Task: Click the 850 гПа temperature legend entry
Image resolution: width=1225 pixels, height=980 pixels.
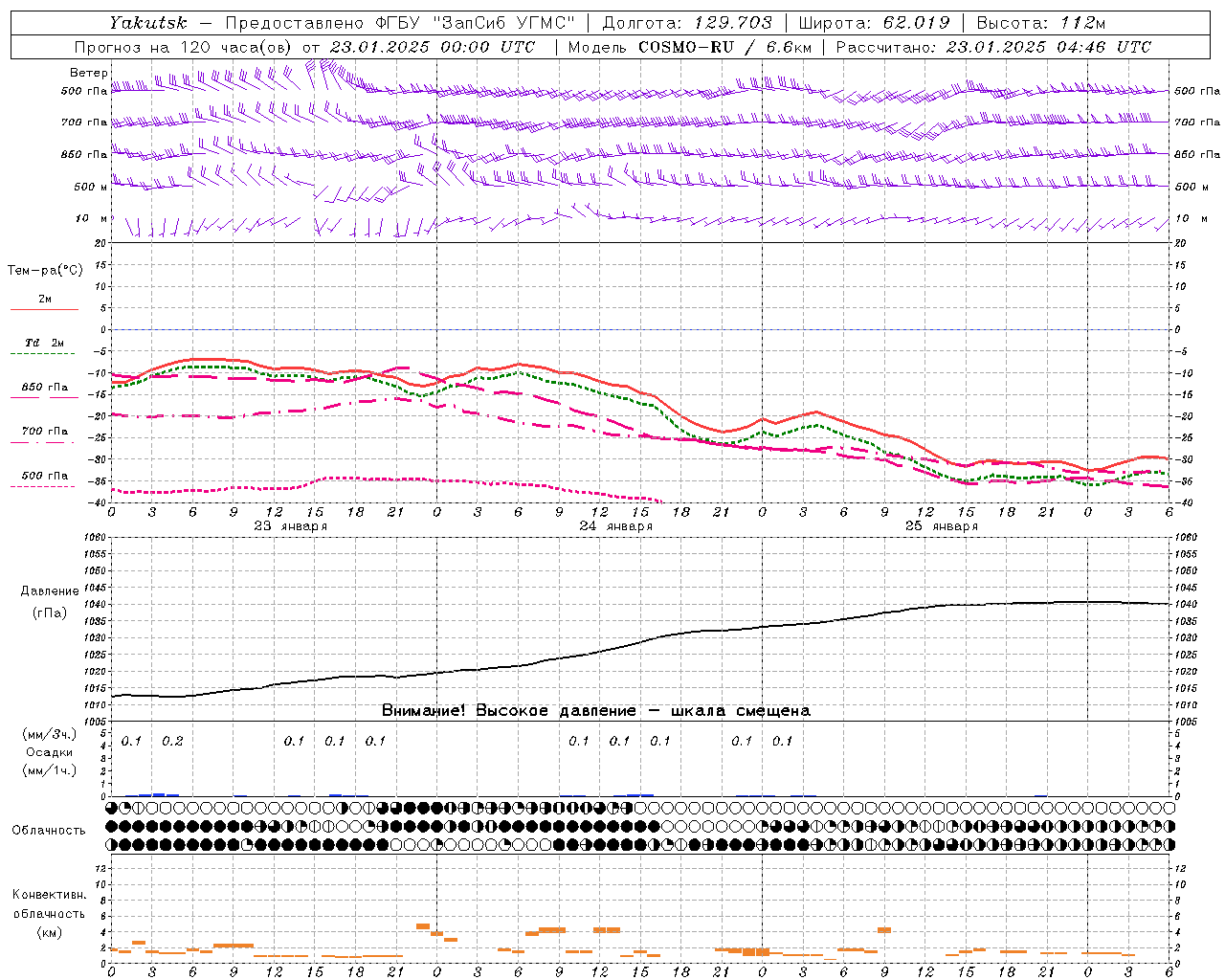Action: pyautogui.click(x=45, y=387)
